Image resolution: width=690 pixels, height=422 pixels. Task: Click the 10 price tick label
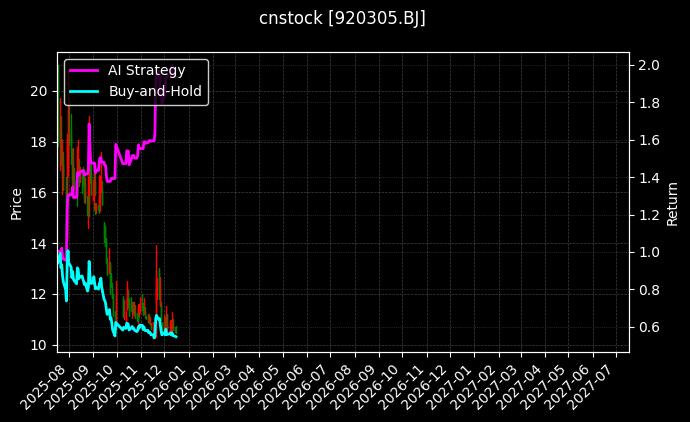click(x=38, y=345)
